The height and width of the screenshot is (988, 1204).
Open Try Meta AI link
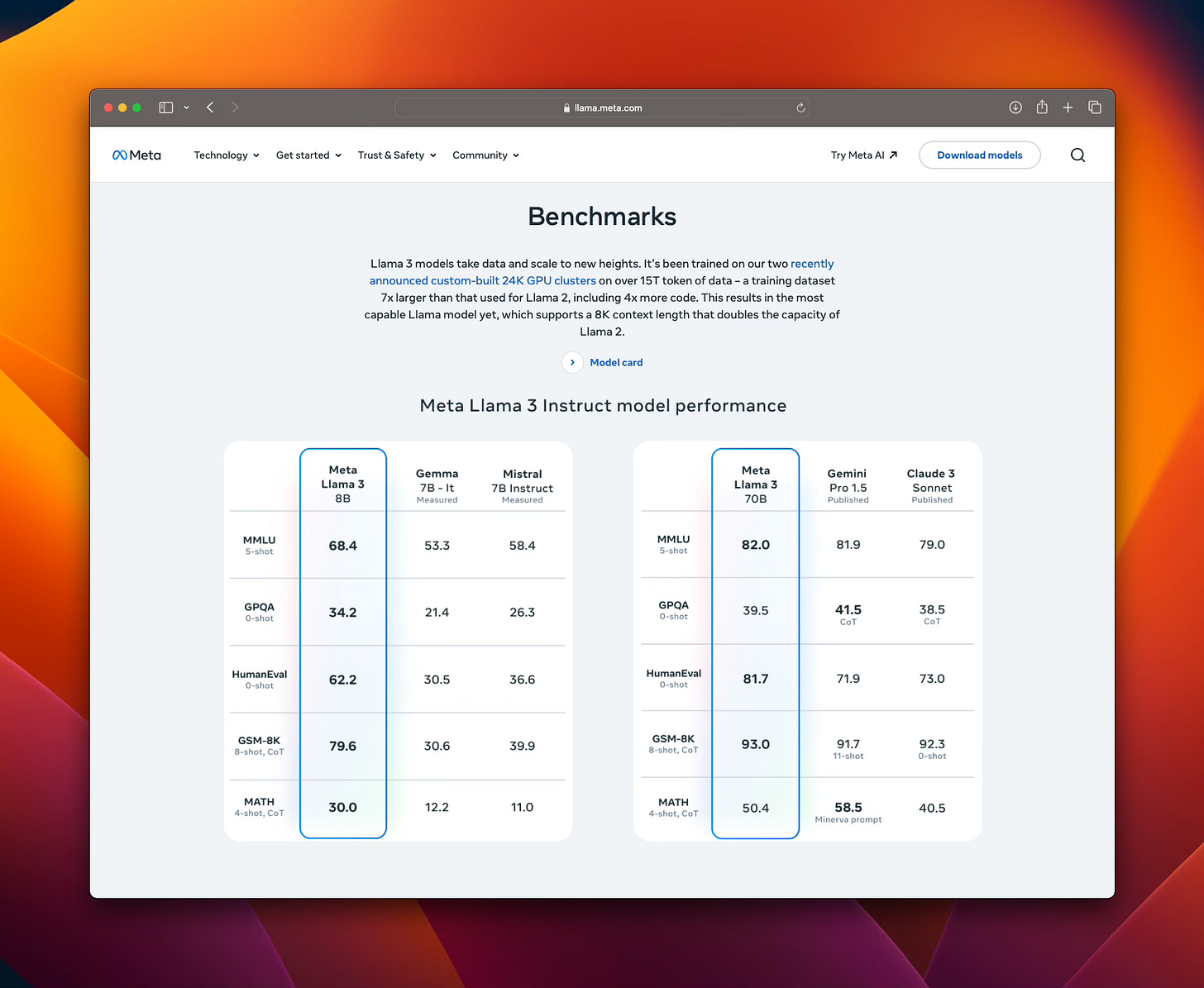point(864,155)
